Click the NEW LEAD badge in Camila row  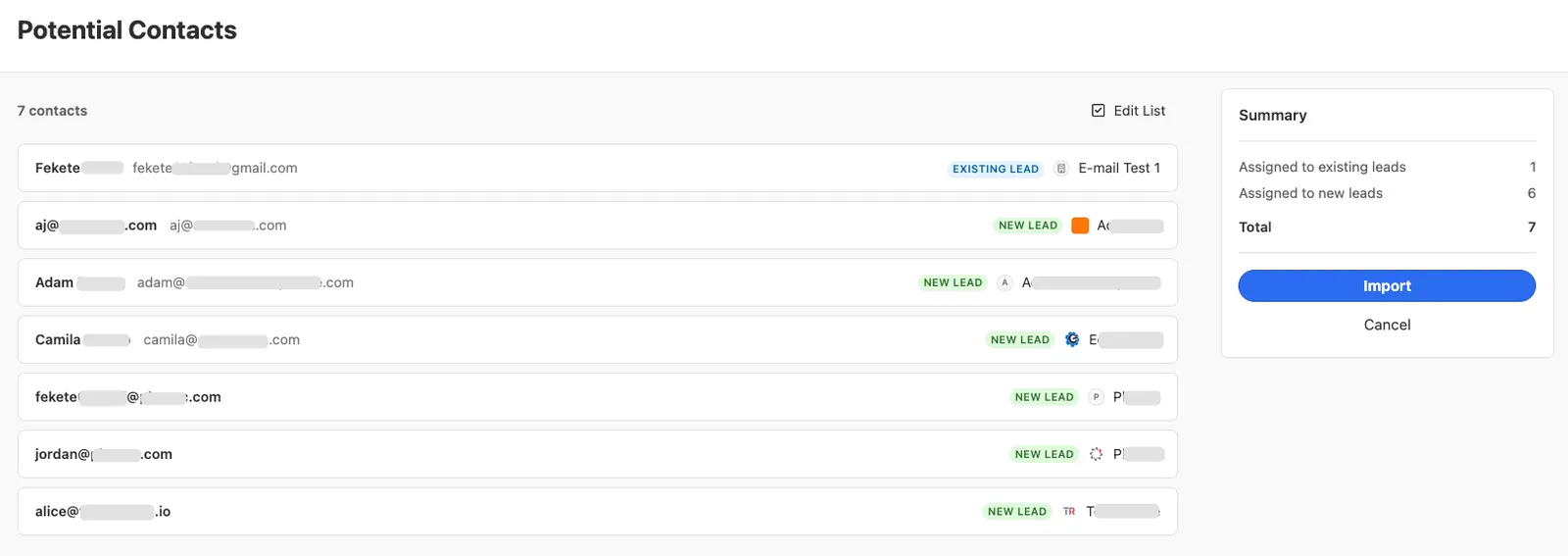click(x=1020, y=339)
